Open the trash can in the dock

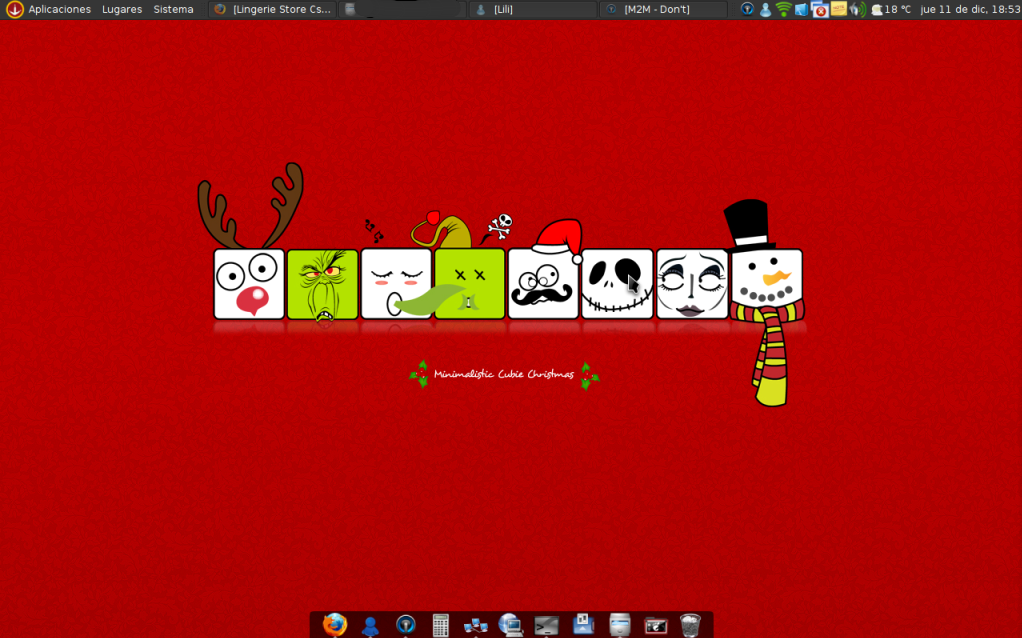tap(690, 625)
